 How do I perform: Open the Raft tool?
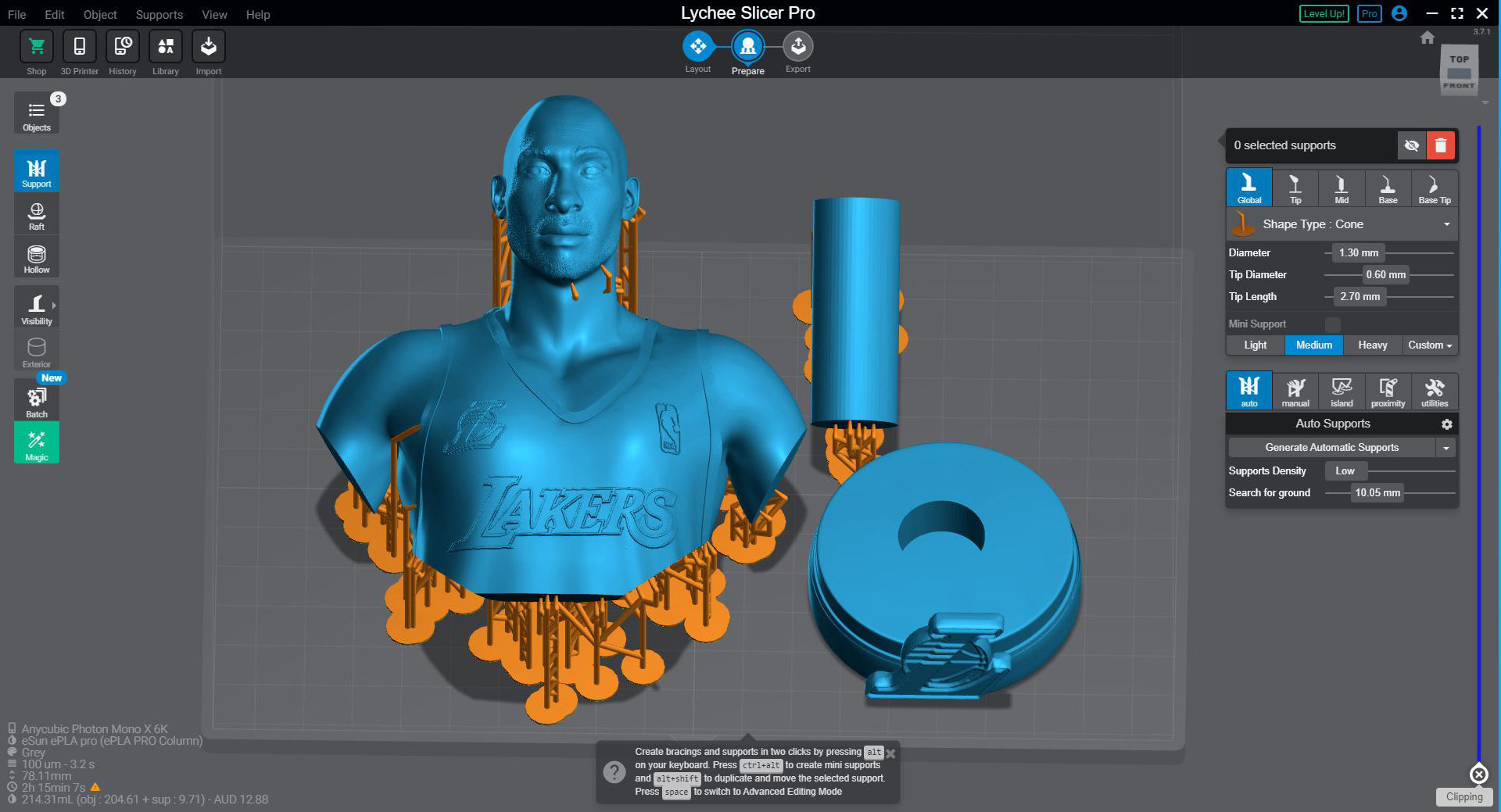[36, 214]
